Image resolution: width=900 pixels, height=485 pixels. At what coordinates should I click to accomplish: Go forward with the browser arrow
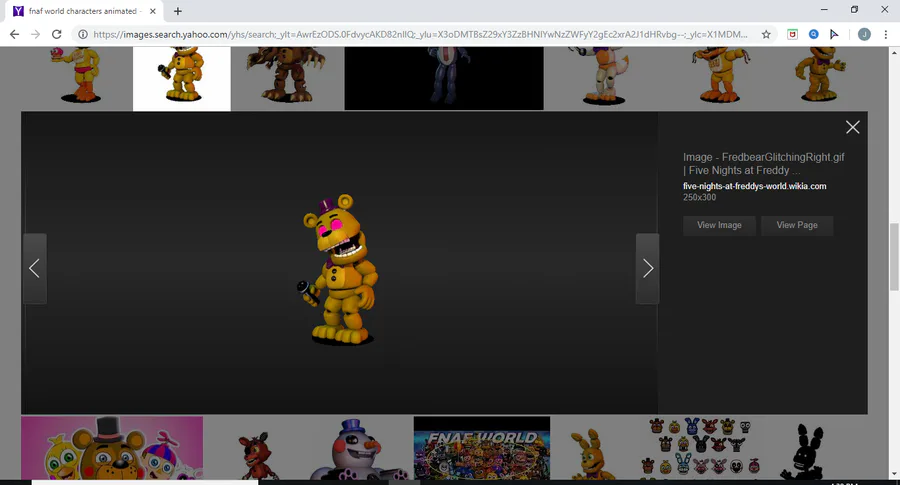(x=36, y=34)
